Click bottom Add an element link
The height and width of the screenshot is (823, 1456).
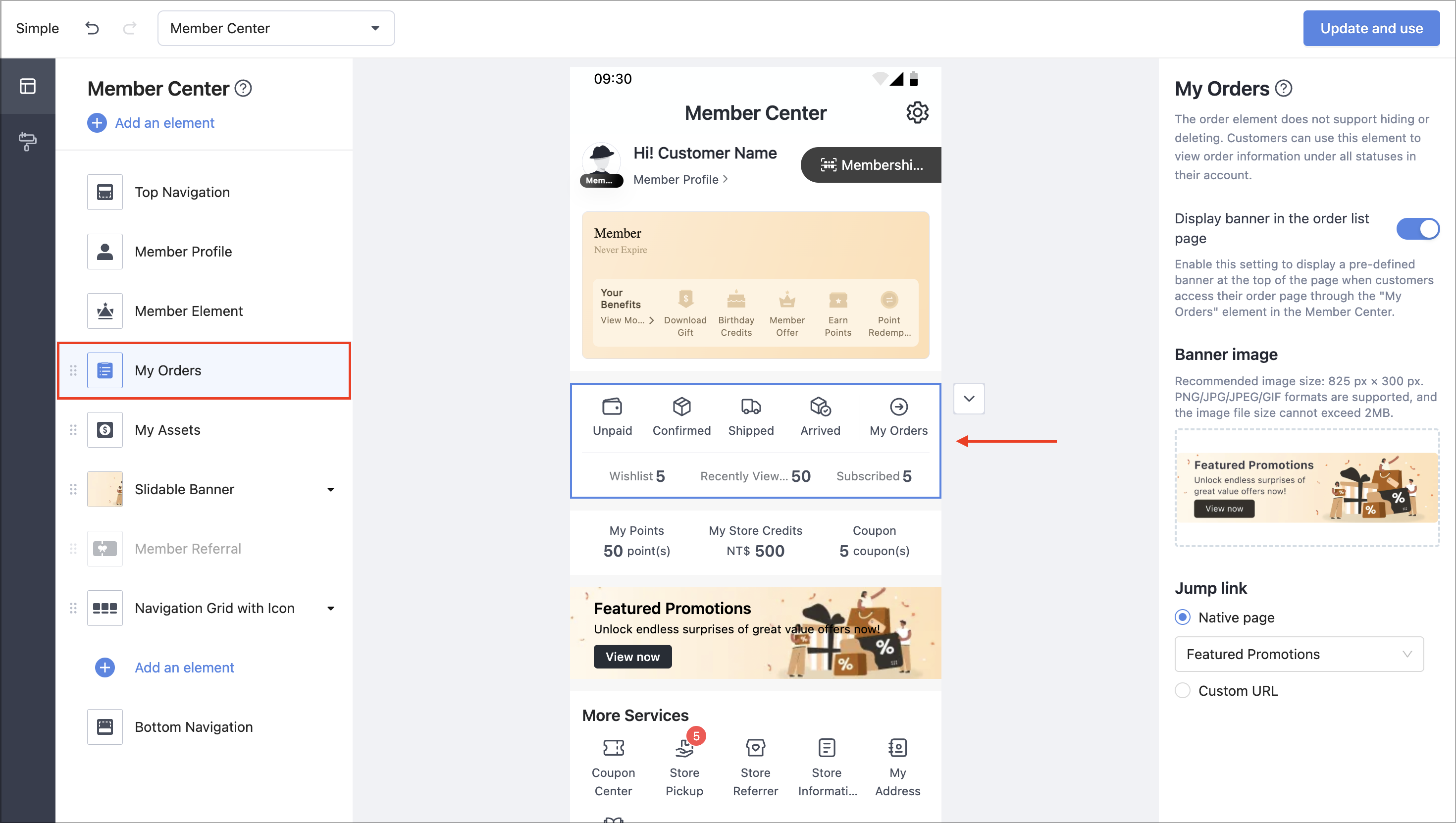(164, 668)
